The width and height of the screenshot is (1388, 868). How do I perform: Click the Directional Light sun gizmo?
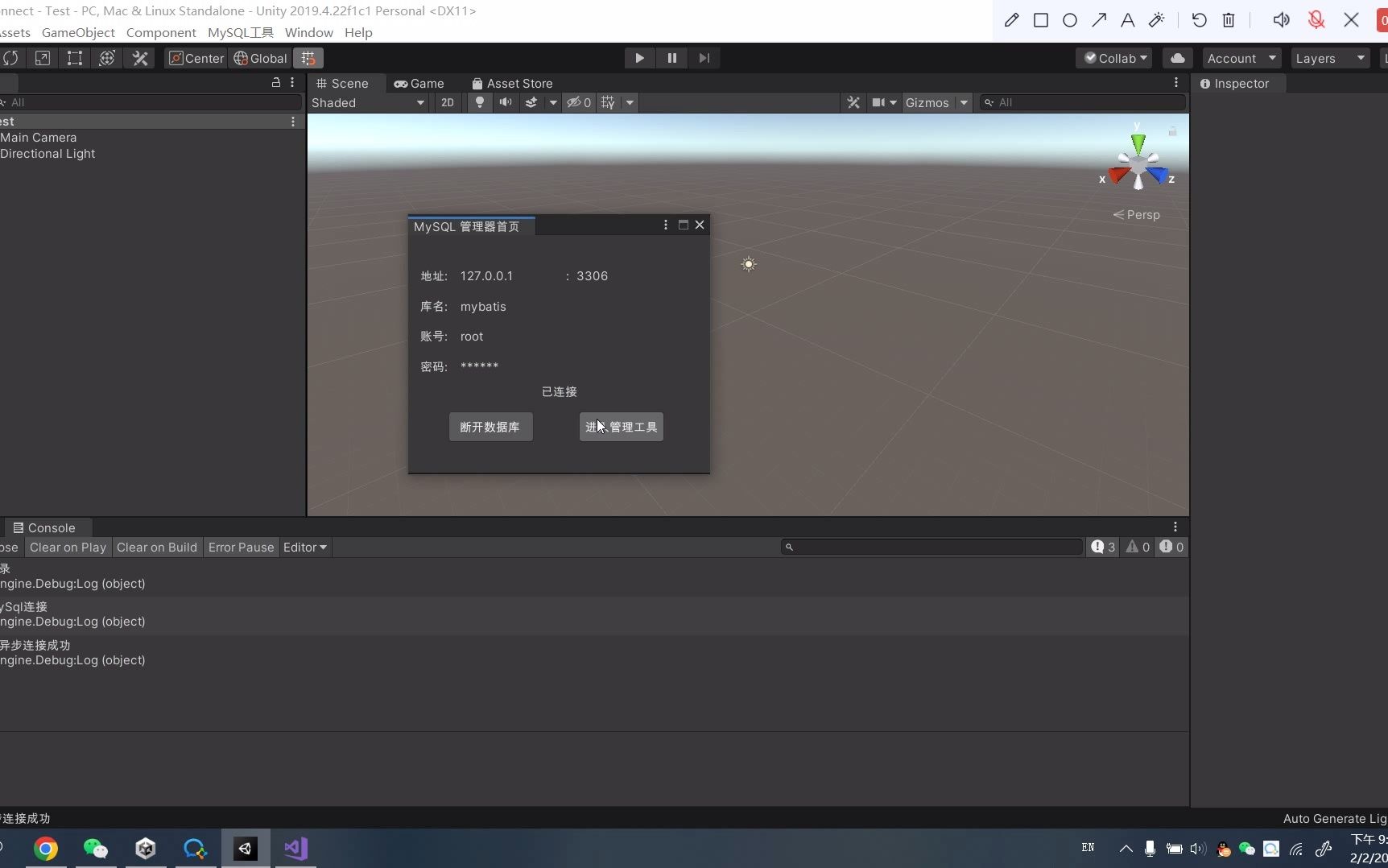[749, 264]
